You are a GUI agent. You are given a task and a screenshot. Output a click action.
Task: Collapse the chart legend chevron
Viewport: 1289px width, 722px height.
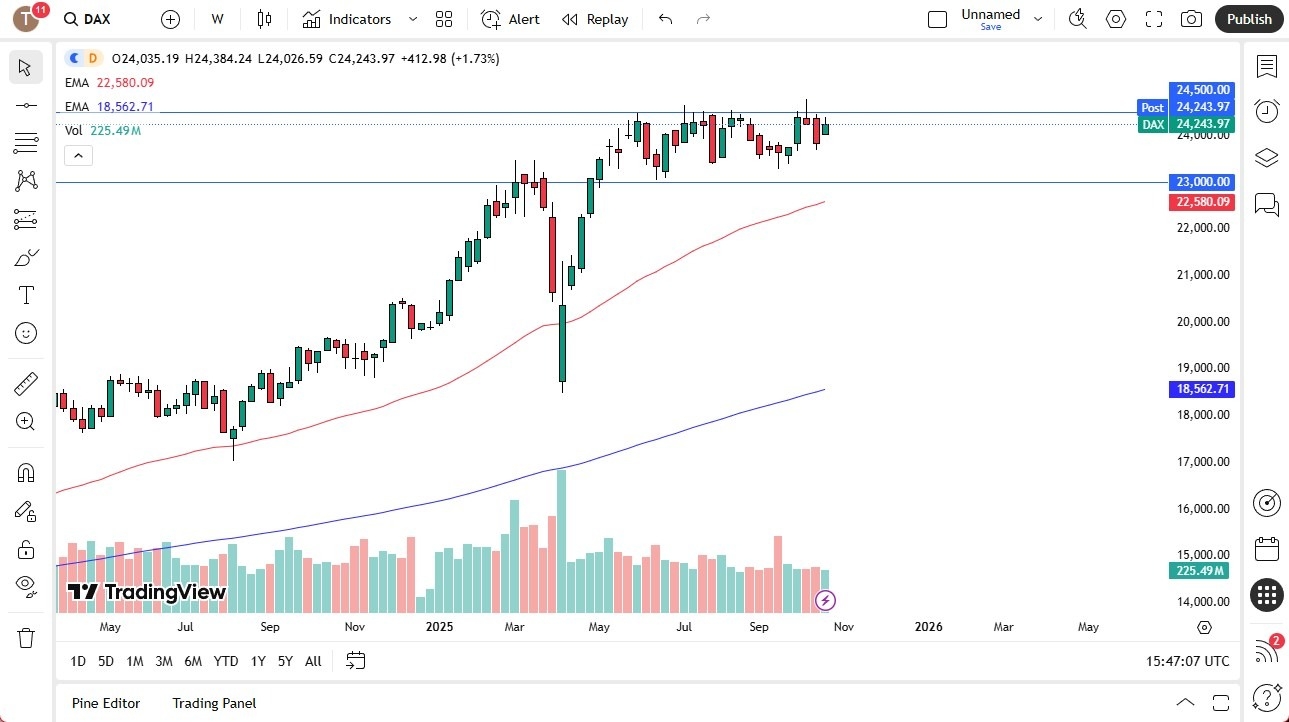coord(78,155)
